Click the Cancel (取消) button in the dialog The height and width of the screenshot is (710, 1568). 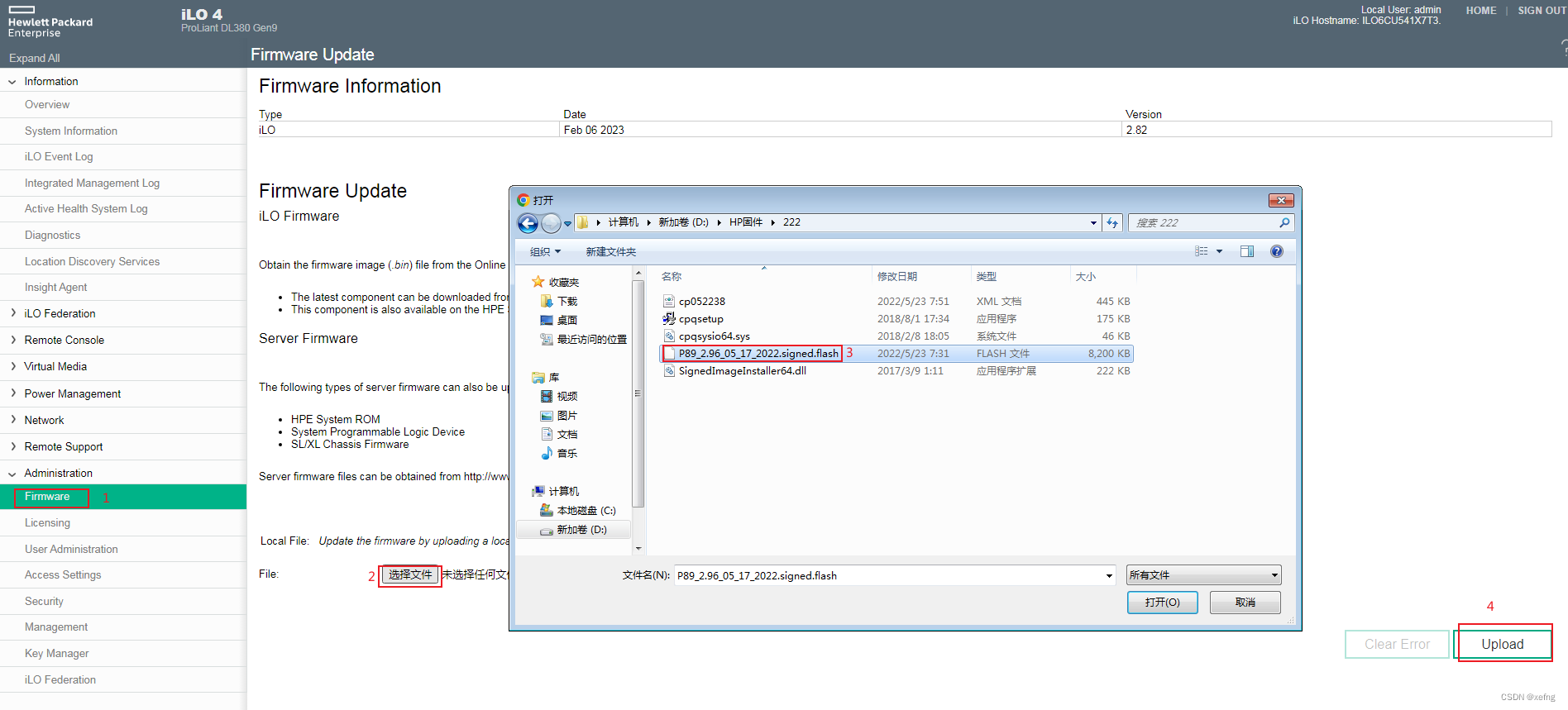(x=1245, y=603)
